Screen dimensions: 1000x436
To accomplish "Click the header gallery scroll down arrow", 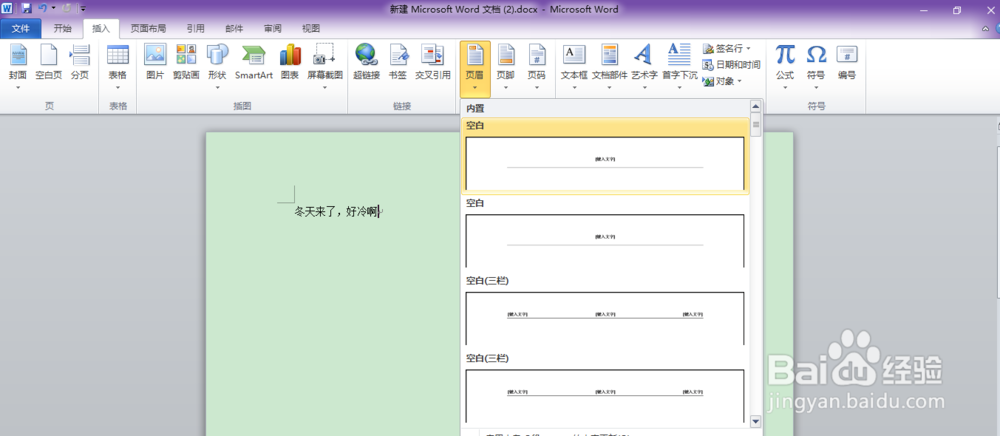I will [756, 421].
